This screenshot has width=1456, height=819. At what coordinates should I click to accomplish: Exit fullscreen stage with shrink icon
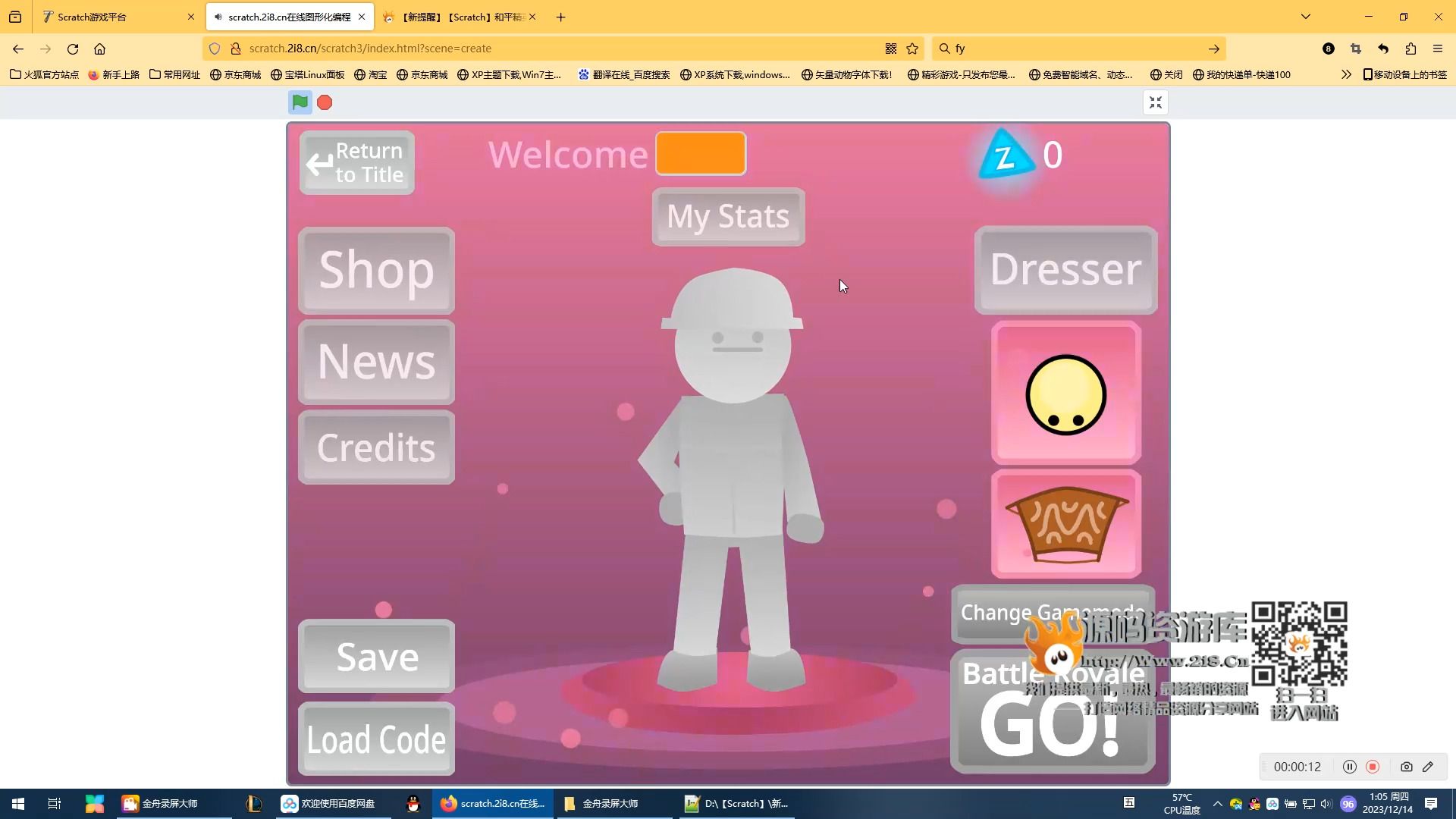(1155, 102)
